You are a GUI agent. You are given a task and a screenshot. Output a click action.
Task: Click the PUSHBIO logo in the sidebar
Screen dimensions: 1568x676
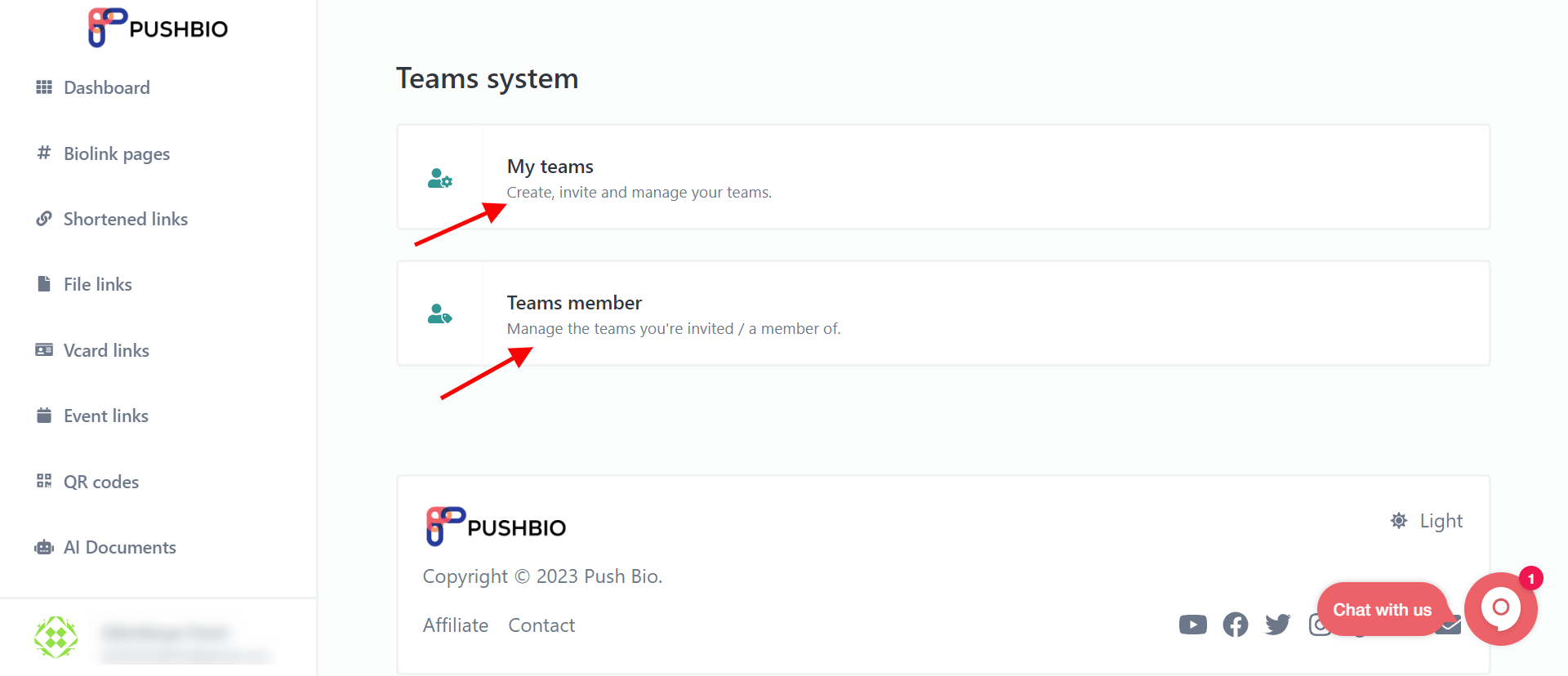coord(158,28)
